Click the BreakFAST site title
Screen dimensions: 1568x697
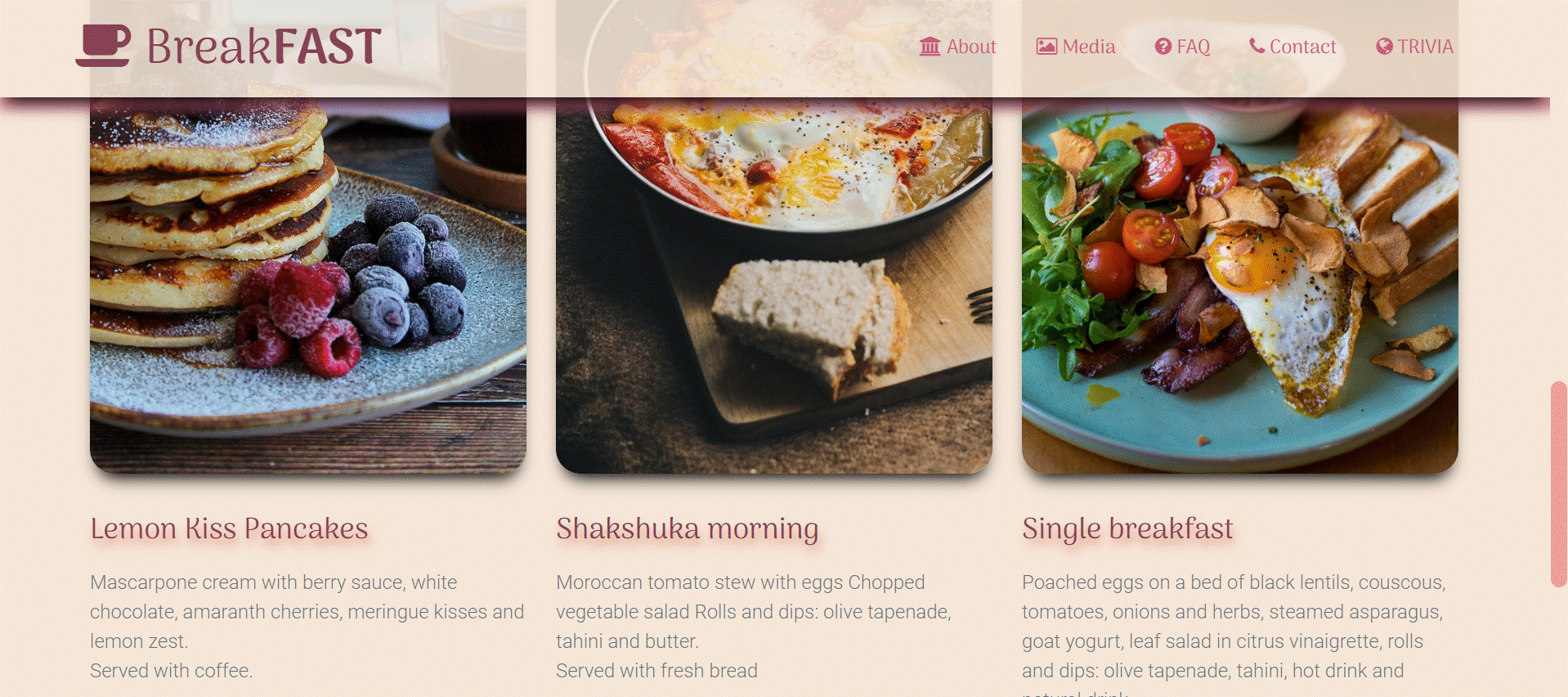pos(264,46)
